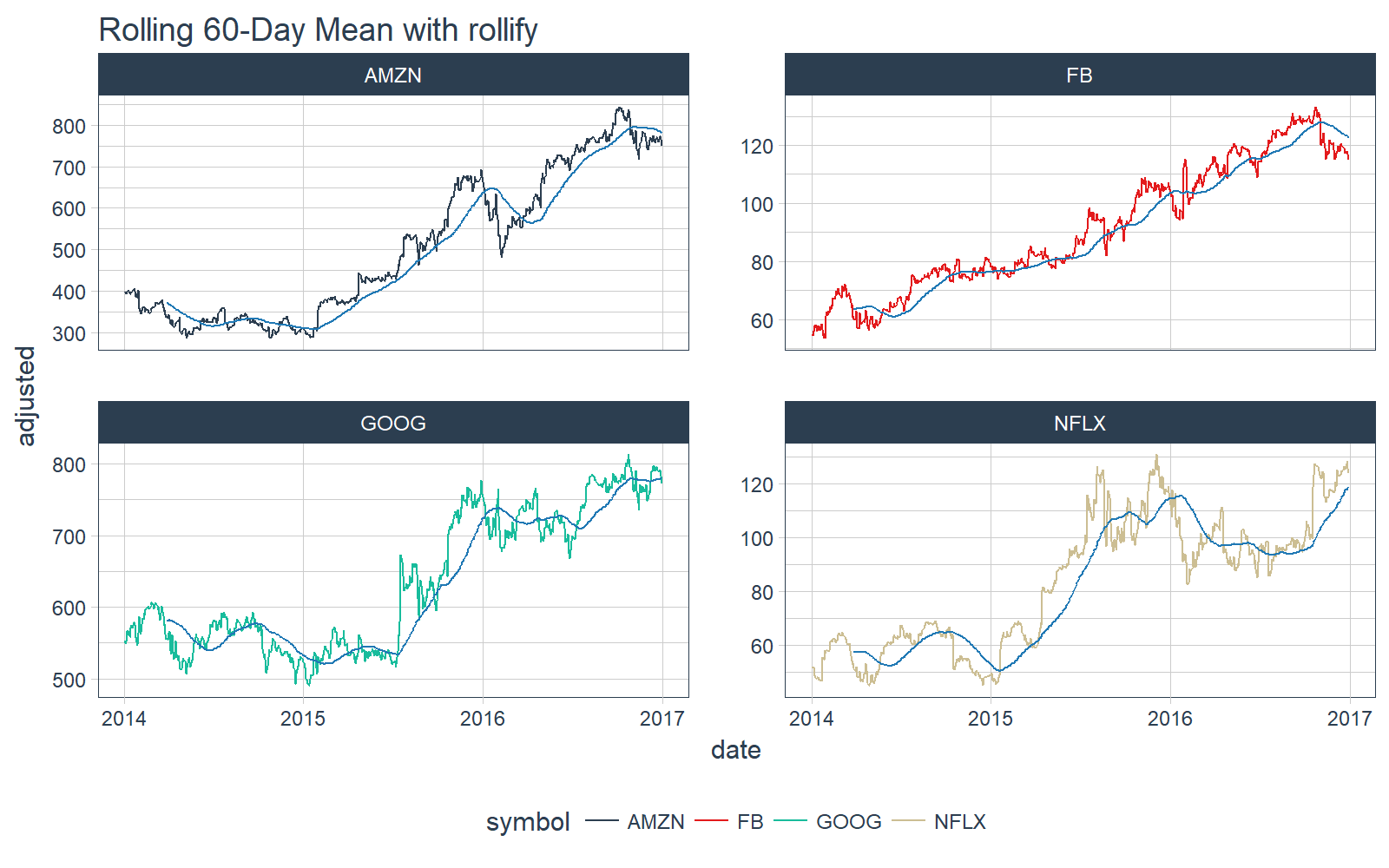The width and height of the screenshot is (1389, 868).
Task: Click the tan NFLX legend line swatch
Action: point(908,821)
